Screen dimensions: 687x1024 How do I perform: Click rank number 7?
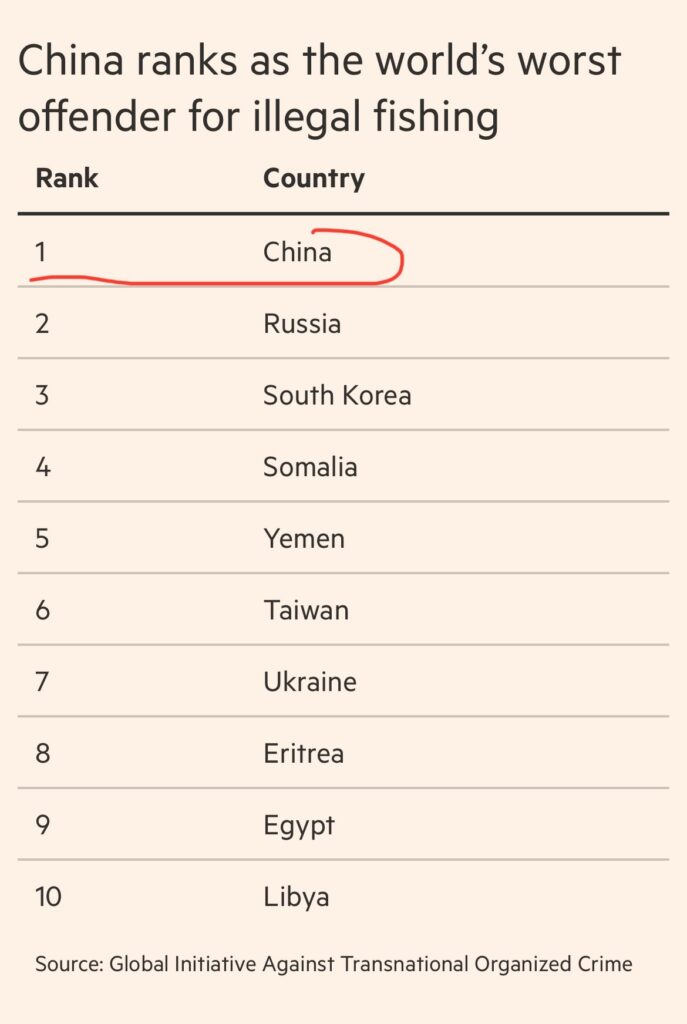tap(42, 682)
